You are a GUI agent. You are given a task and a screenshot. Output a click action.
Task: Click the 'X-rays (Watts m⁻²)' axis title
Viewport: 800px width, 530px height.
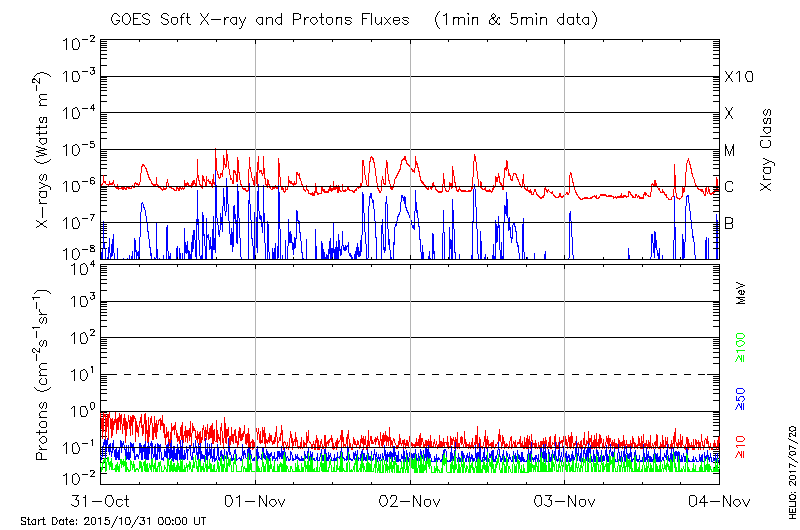point(45,150)
